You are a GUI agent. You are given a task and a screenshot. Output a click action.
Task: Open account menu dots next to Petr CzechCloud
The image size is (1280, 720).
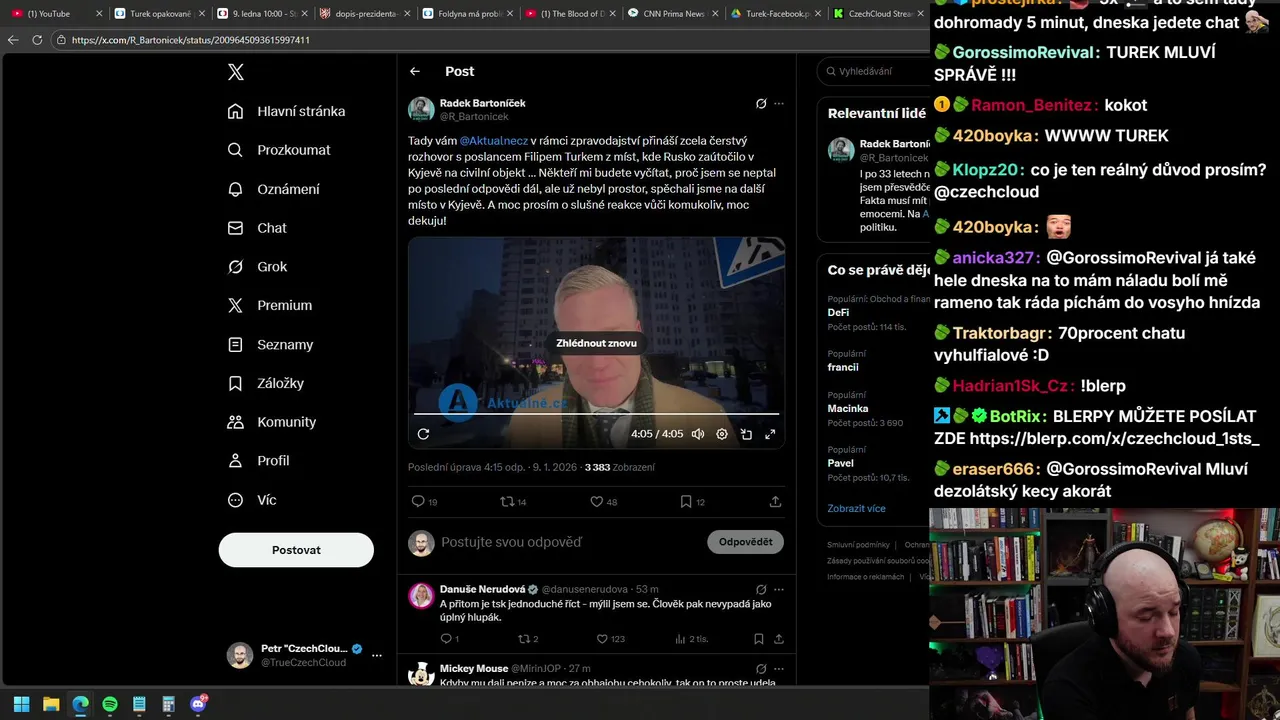tap(377, 656)
